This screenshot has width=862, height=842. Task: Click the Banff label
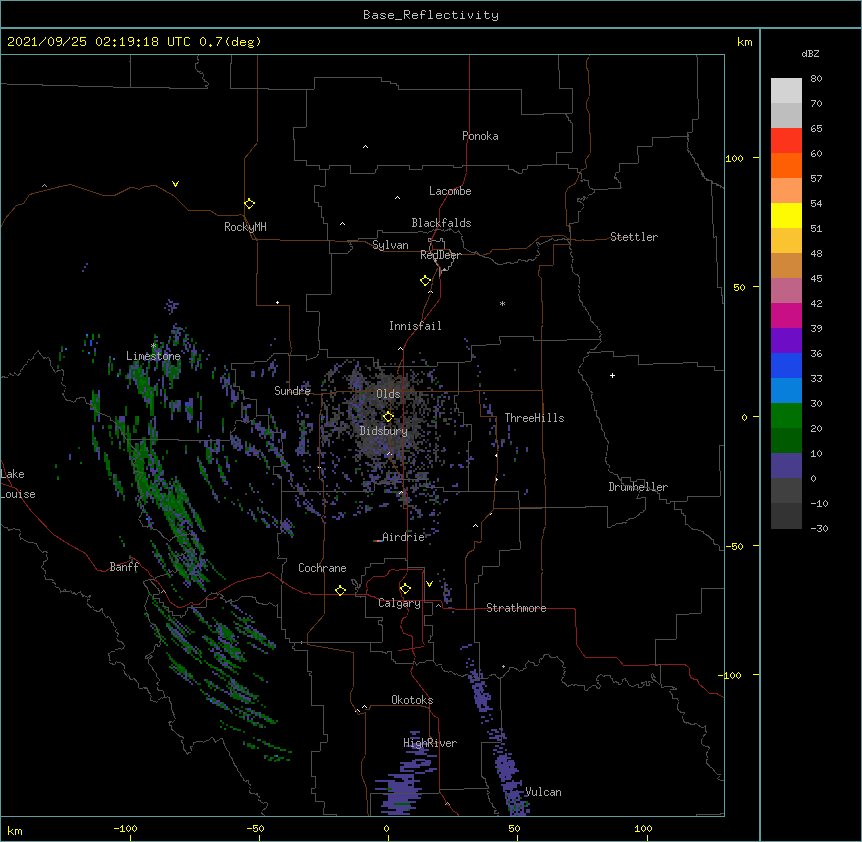coord(124,567)
